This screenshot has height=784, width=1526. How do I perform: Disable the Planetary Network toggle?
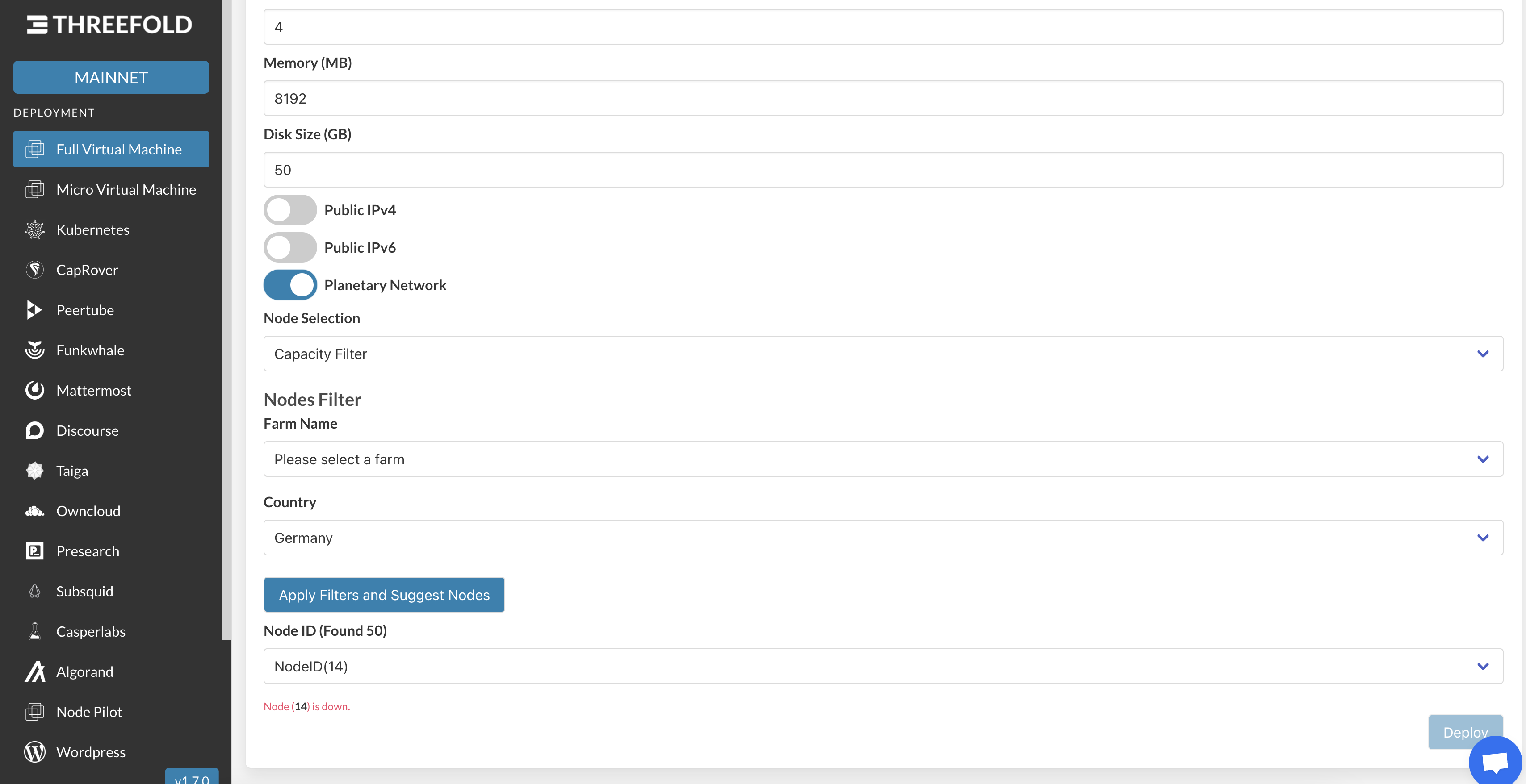point(290,285)
